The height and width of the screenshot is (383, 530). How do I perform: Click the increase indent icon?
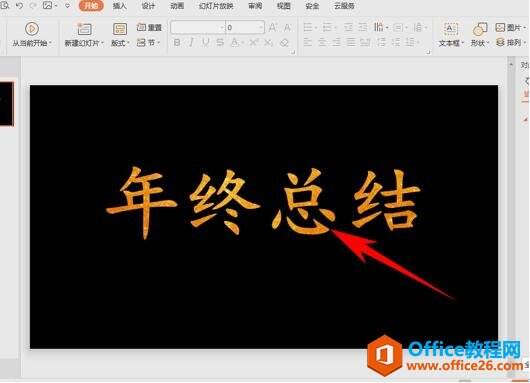[x=363, y=27]
